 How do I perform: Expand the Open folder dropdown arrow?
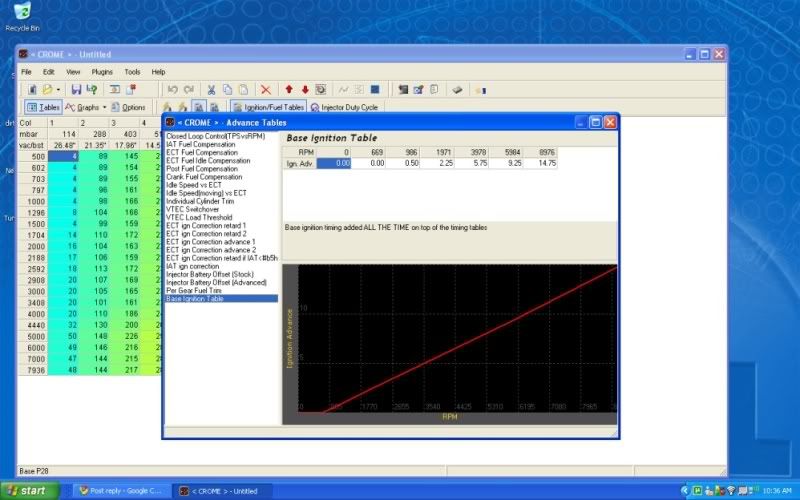pos(58,90)
